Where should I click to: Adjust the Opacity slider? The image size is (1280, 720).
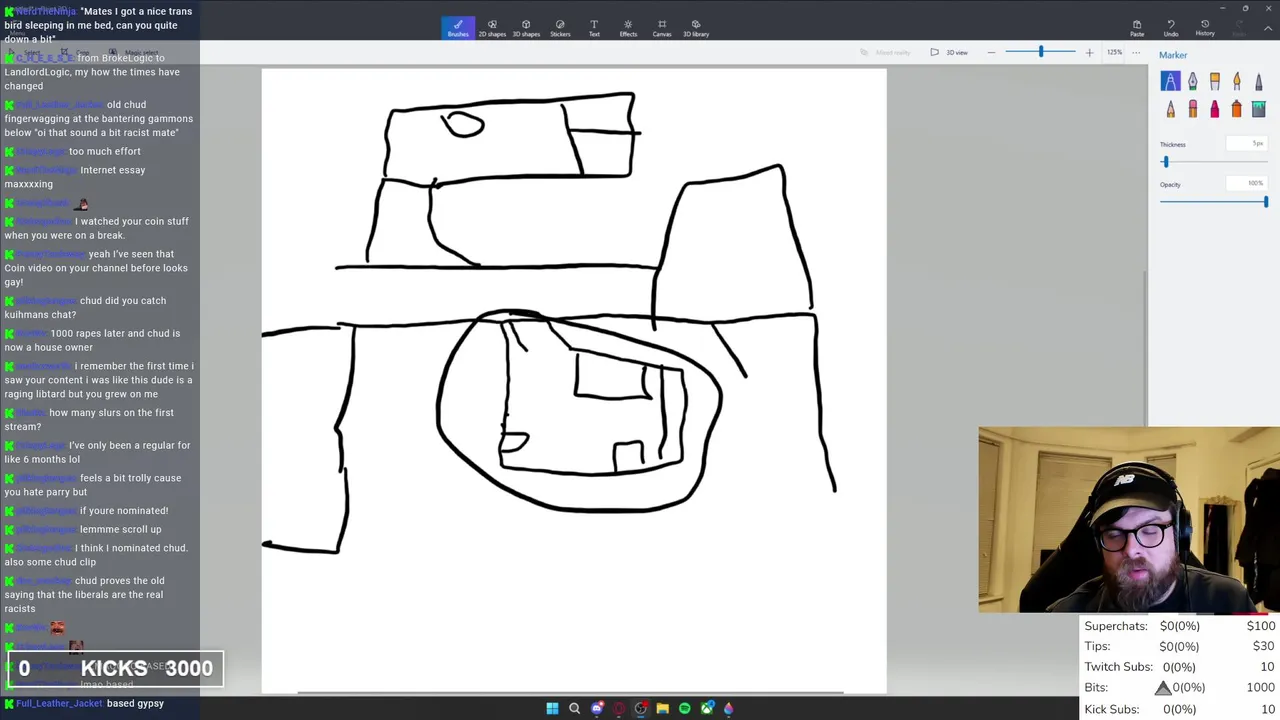pos(1214,202)
